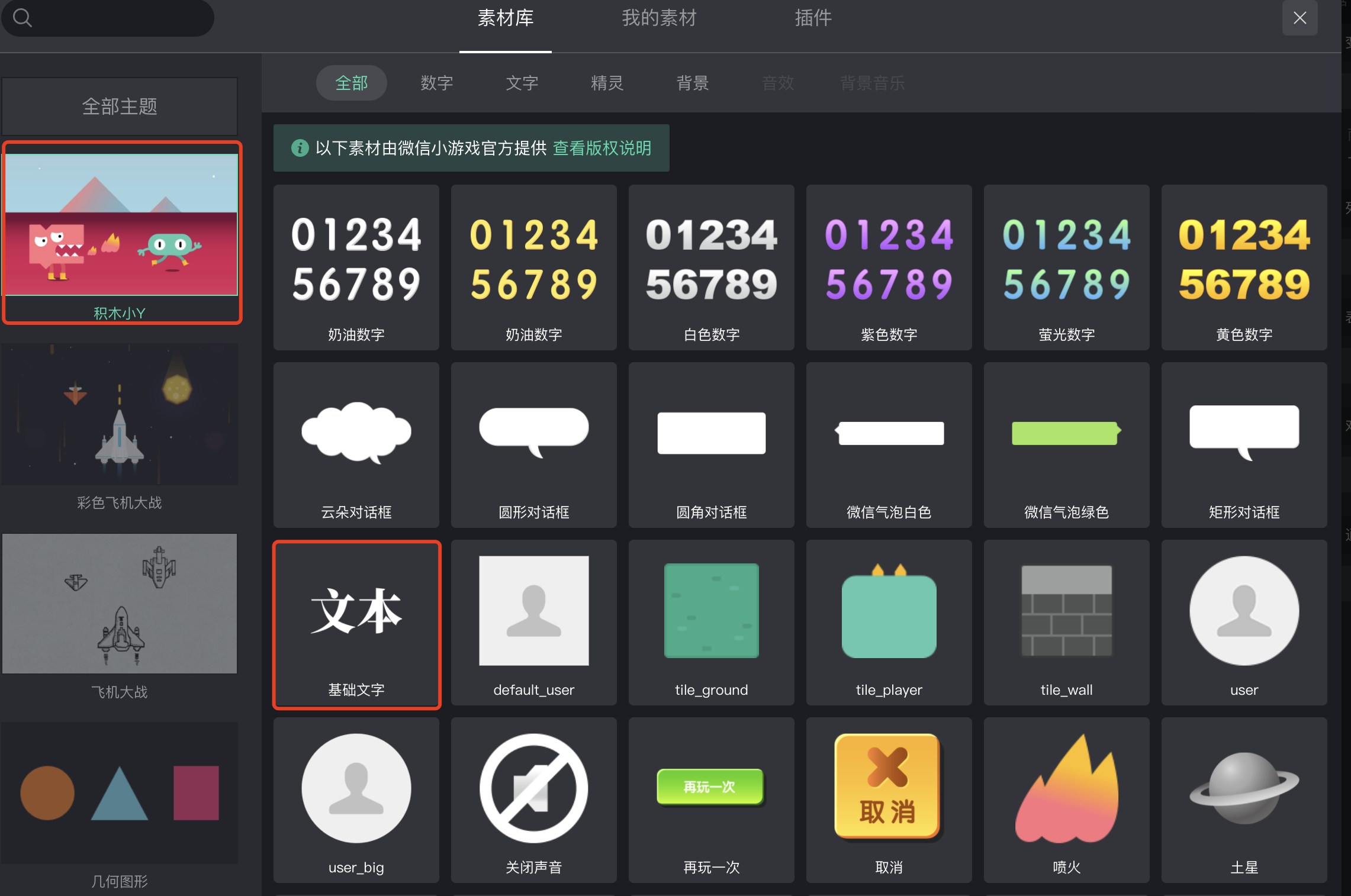Select the yellow numbers (黄色数字) font

pyautogui.click(x=1244, y=266)
